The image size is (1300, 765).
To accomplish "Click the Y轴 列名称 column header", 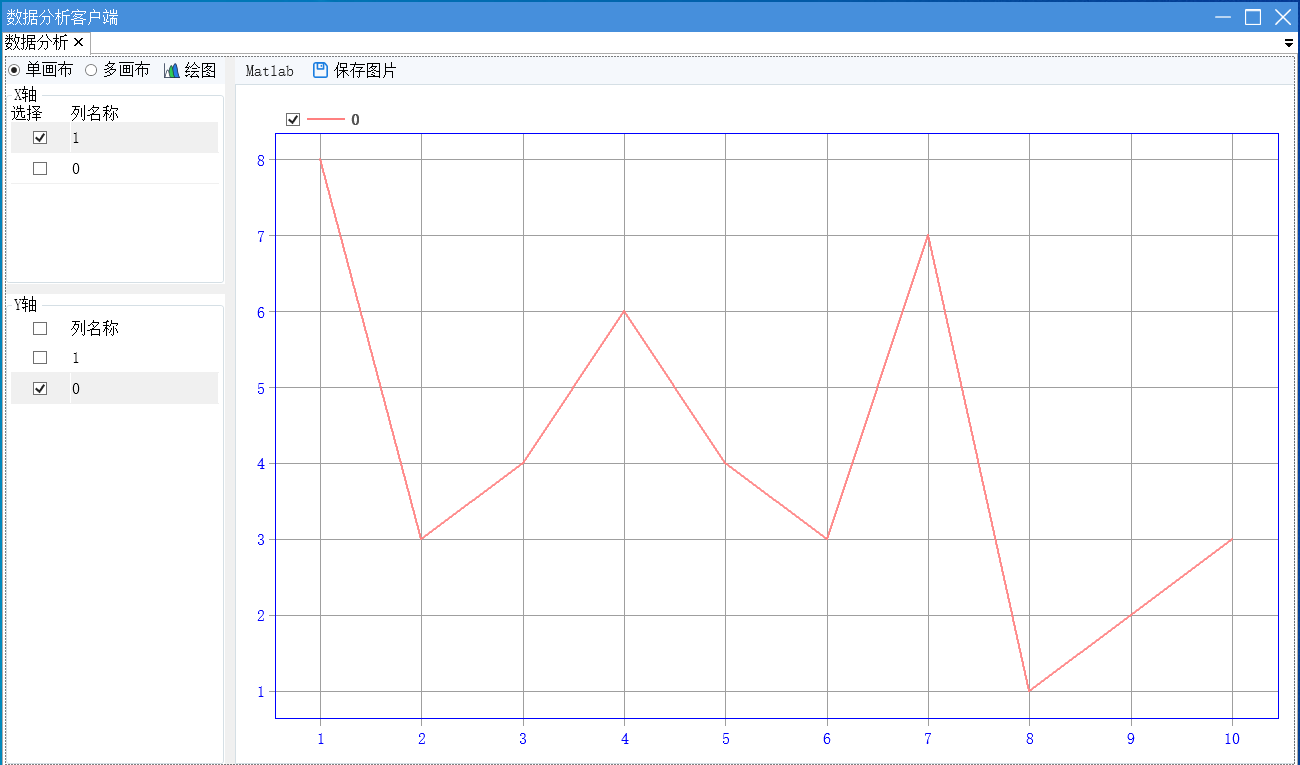I will 95,328.
